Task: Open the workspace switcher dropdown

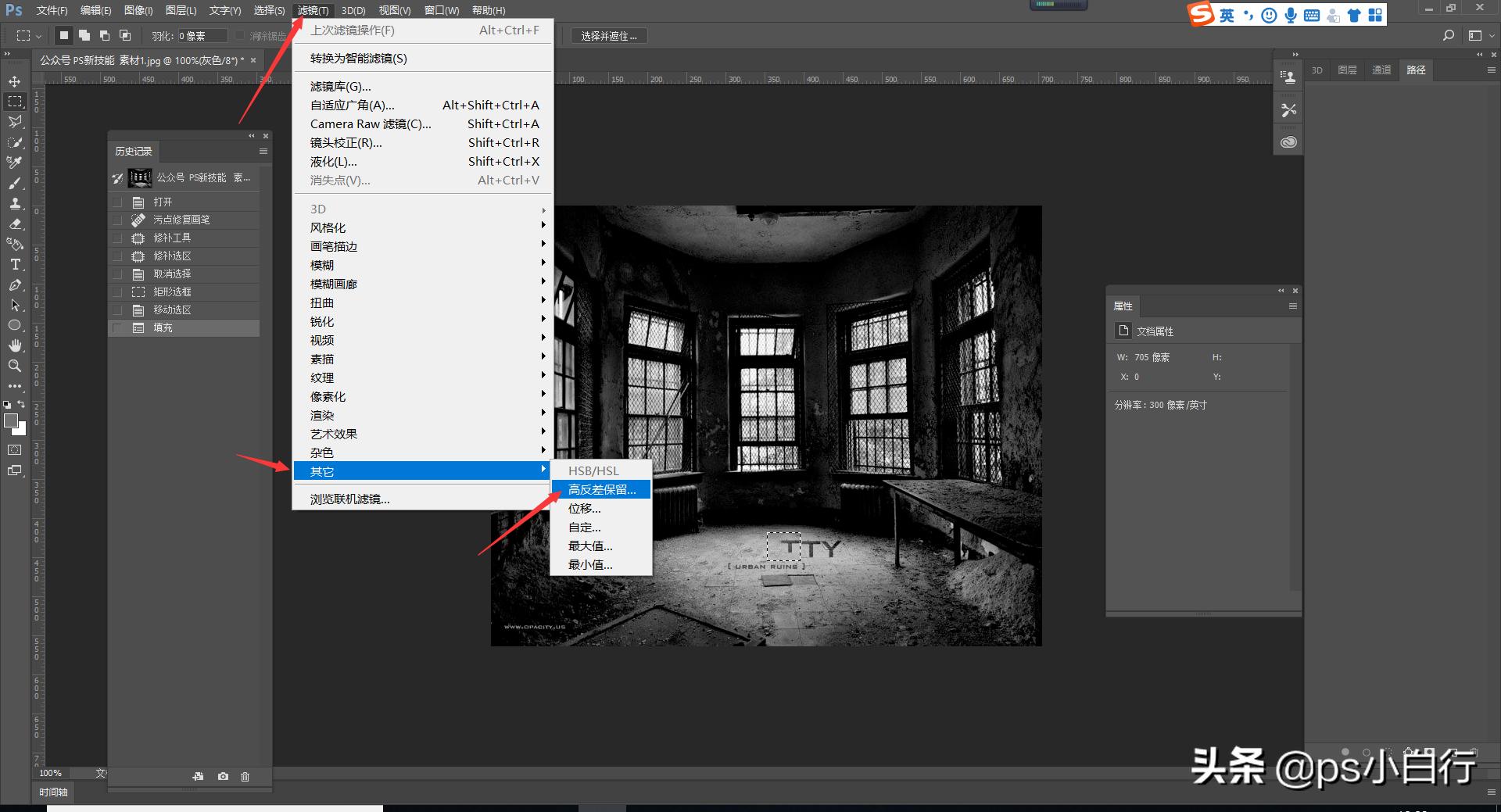Action: click(1481, 35)
